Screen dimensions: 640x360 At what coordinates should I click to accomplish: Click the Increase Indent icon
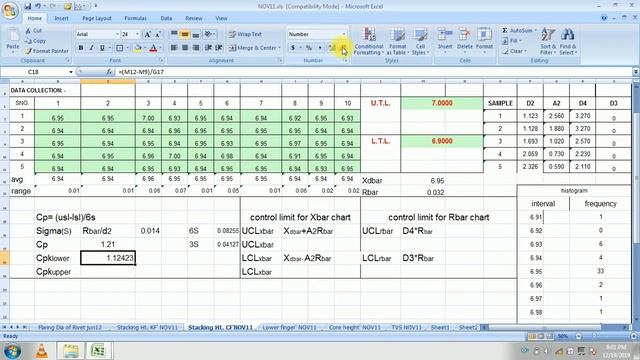click(219, 48)
